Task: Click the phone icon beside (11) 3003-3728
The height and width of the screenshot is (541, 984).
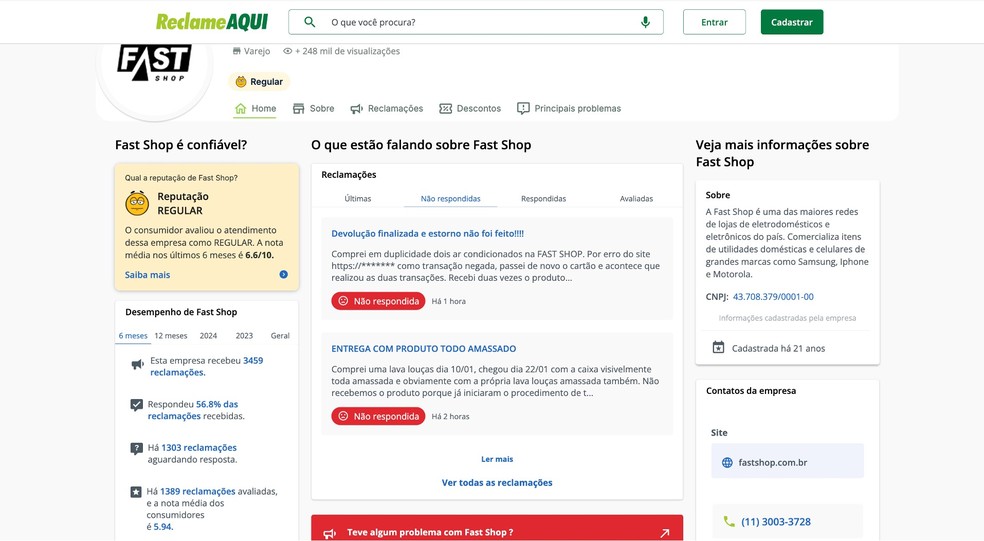Action: (x=728, y=522)
